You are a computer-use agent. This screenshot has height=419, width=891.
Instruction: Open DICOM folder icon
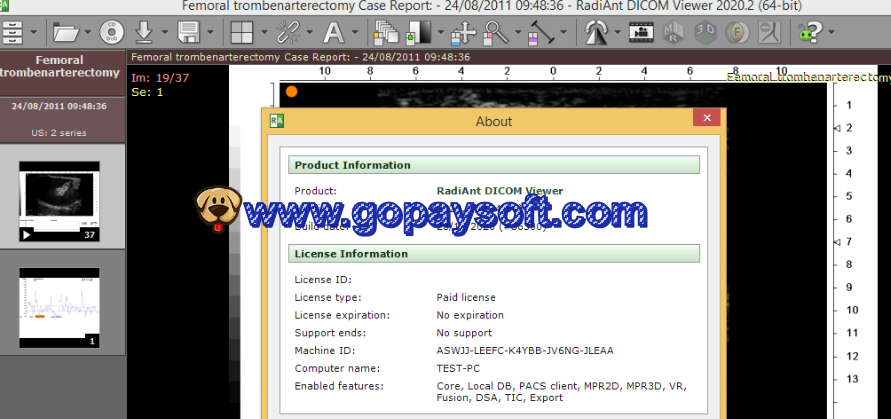(x=65, y=32)
